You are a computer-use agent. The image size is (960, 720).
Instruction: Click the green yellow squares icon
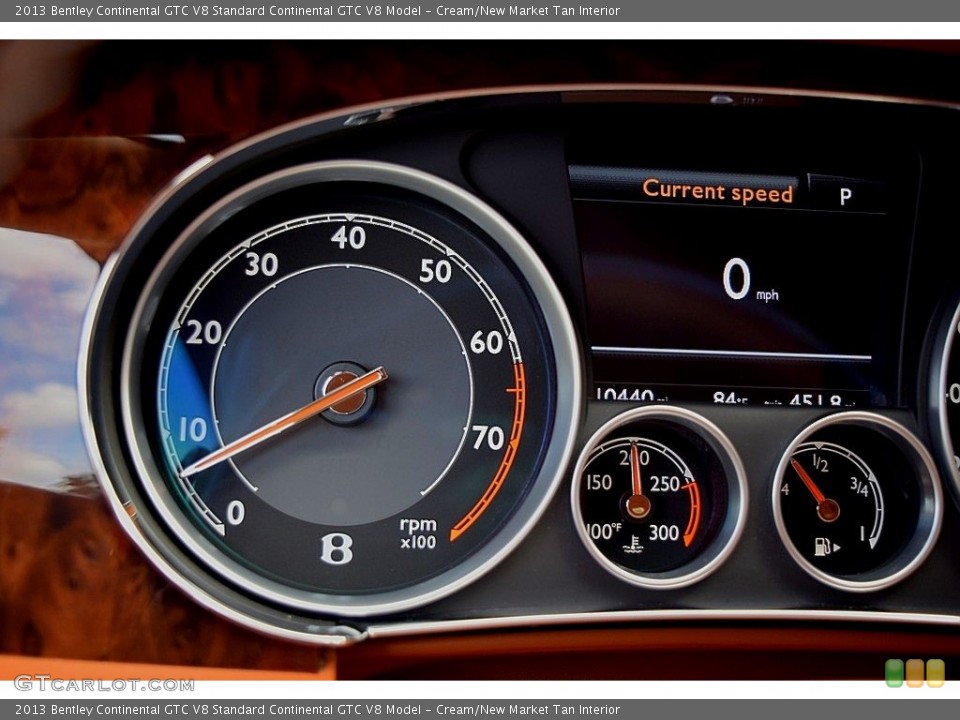915,673
